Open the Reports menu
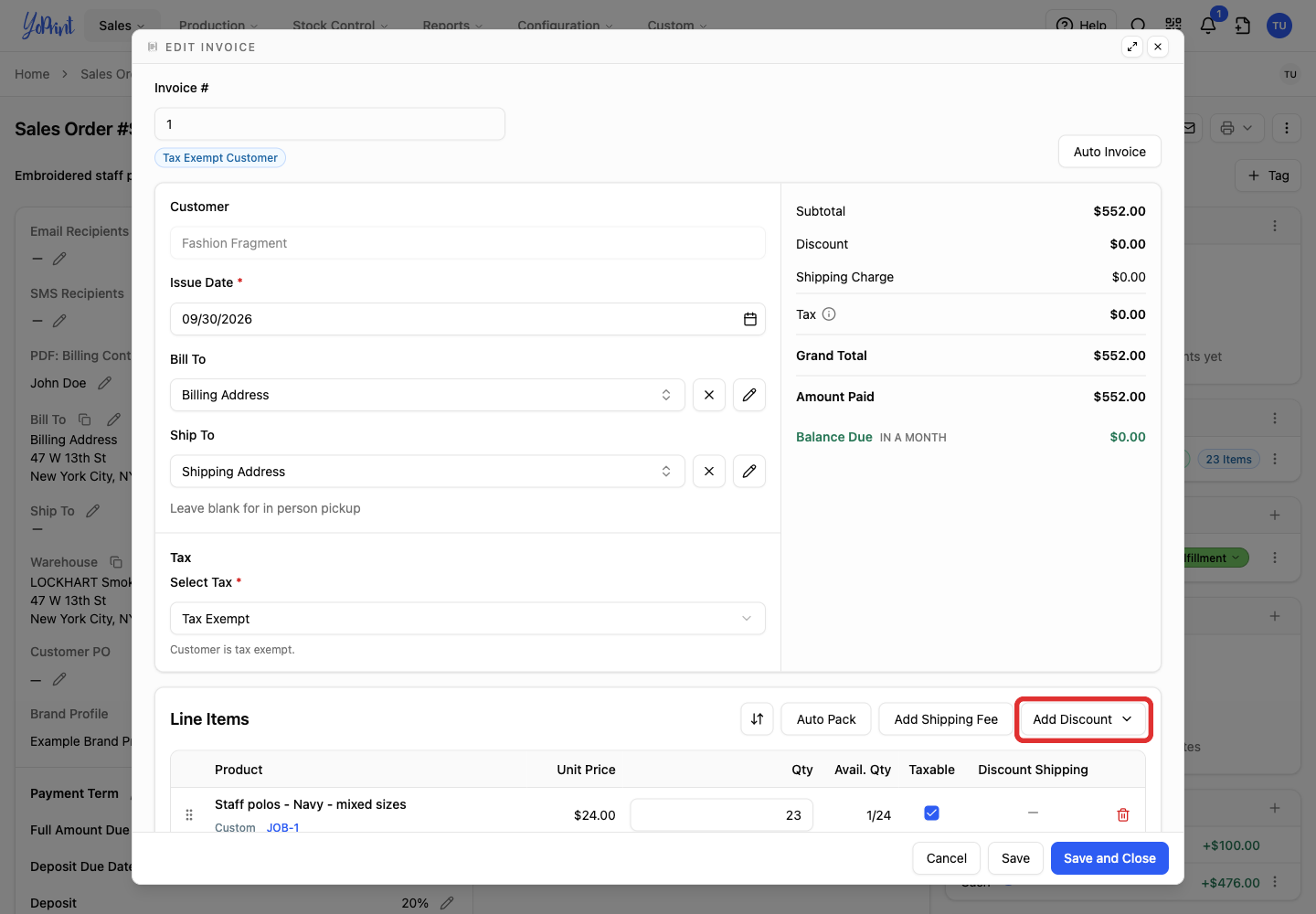This screenshot has height=914, width=1316. tap(452, 26)
